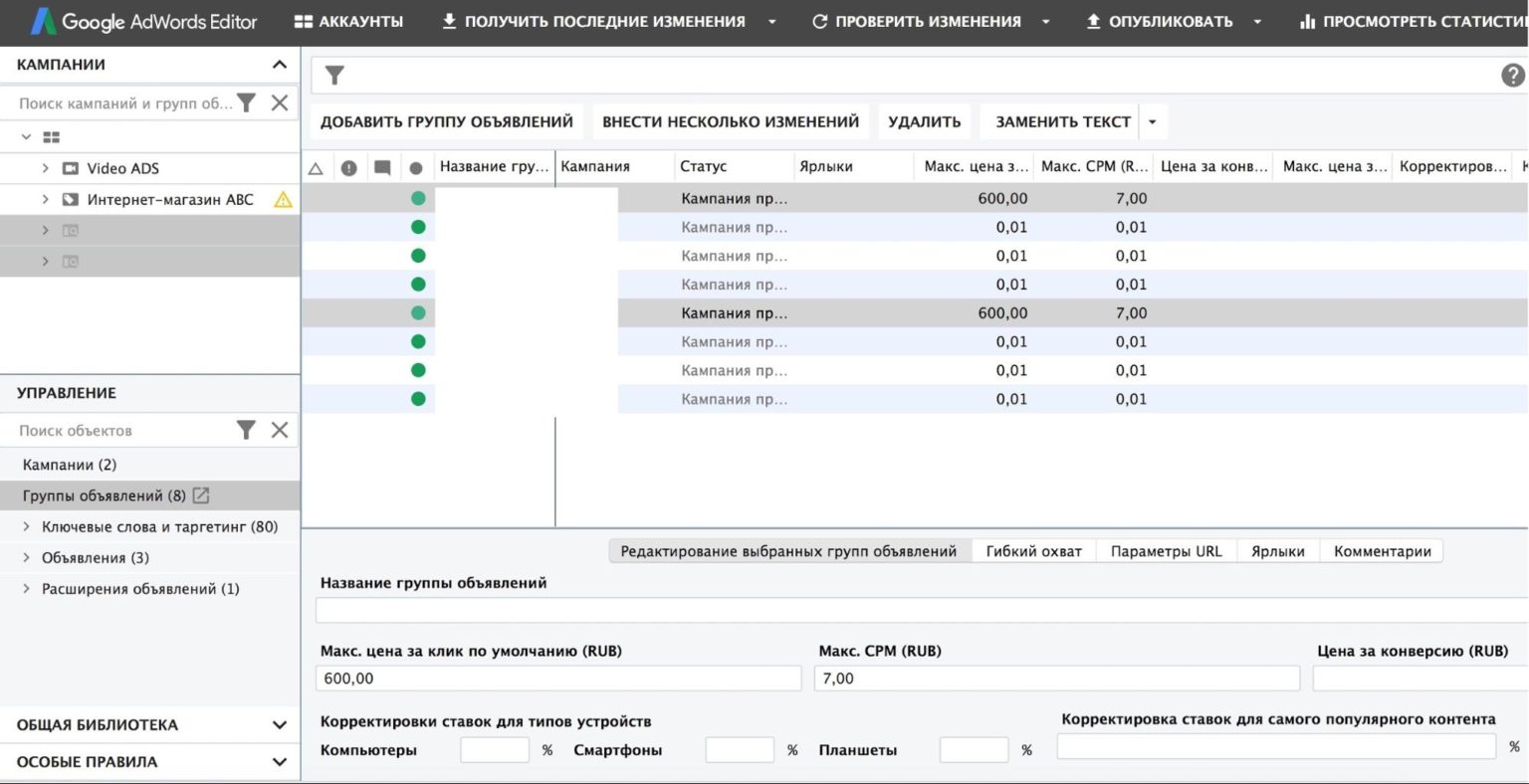Click the filter funnel above the ad groups table
The image size is (1529, 784).
click(333, 75)
